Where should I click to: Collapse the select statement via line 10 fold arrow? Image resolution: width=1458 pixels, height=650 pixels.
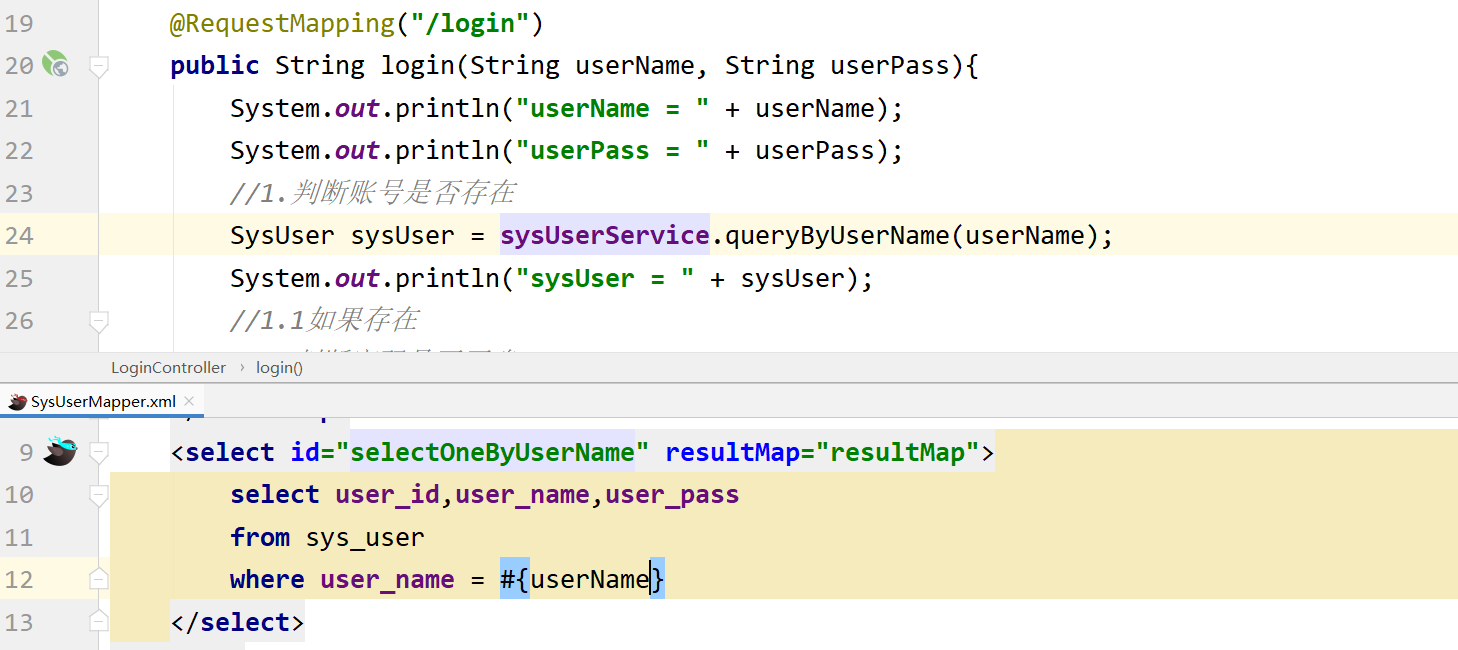tap(97, 494)
